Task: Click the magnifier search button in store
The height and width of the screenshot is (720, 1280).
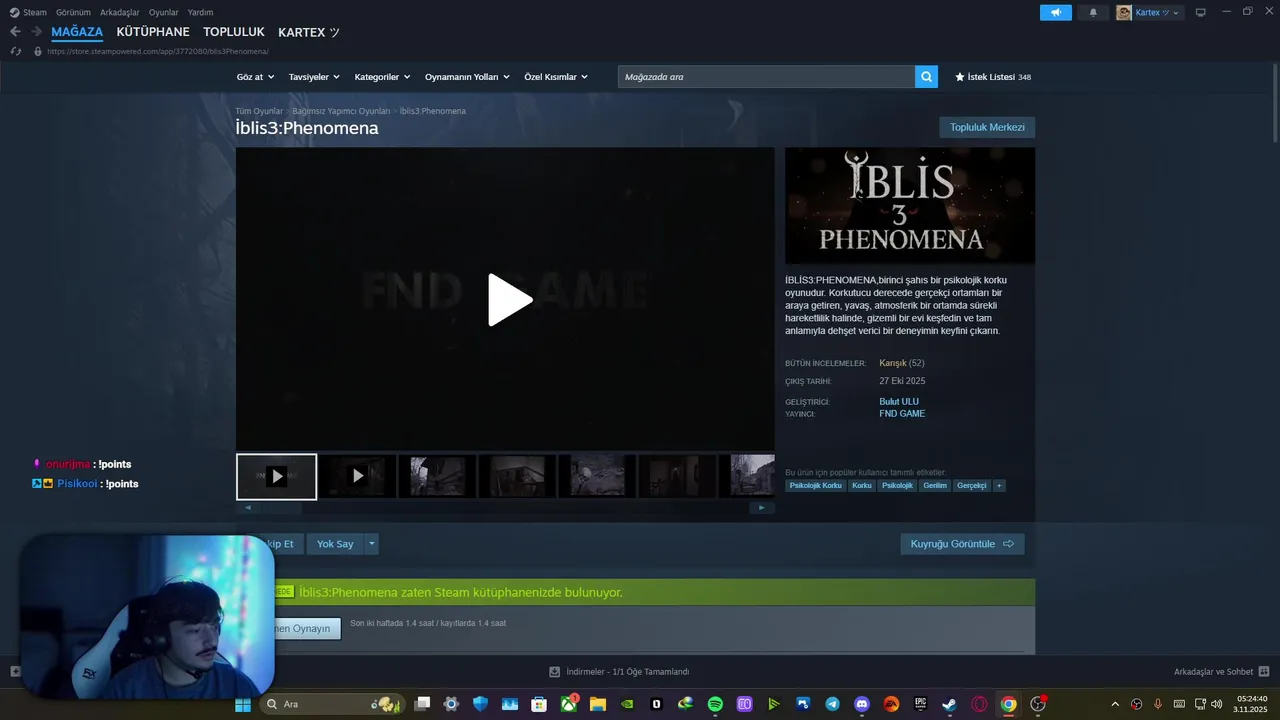Action: point(926,76)
